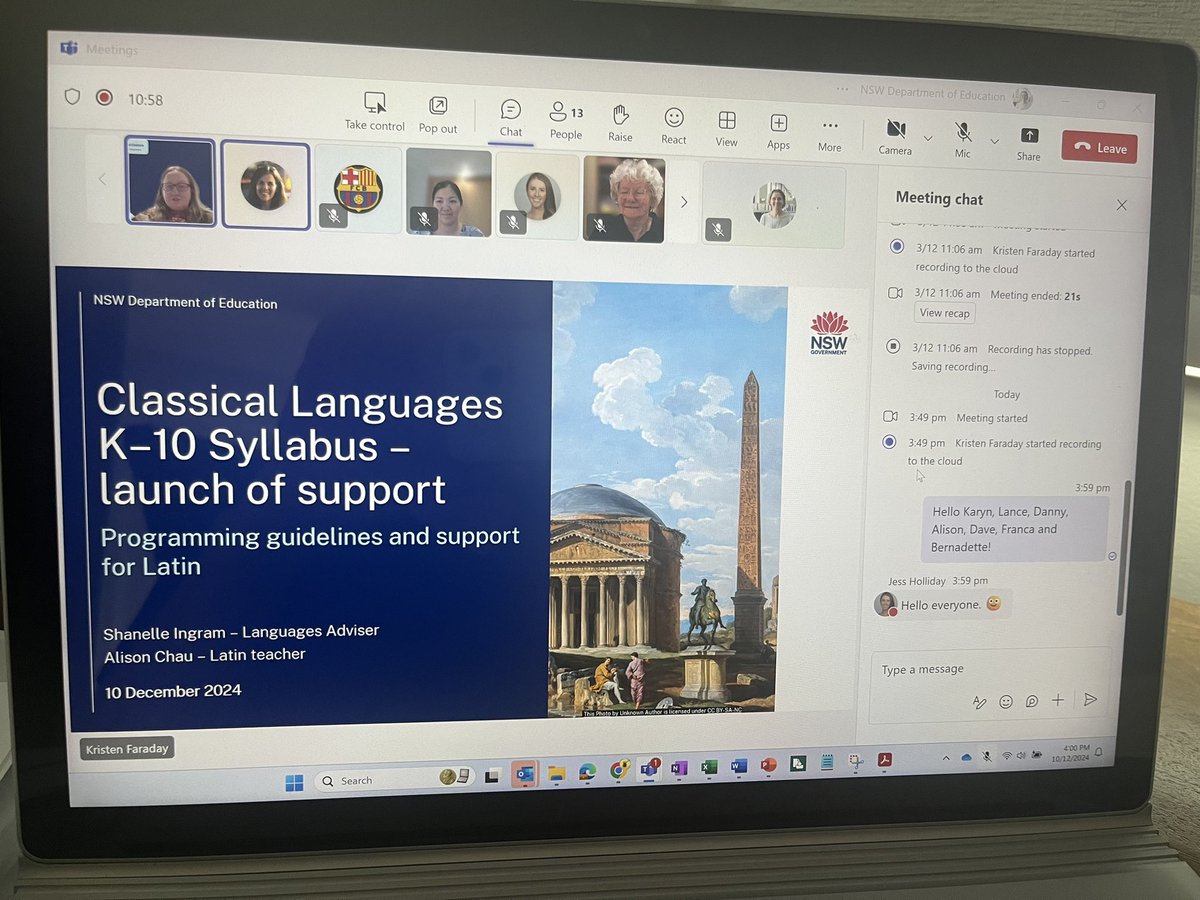Click the muted microphone tray icon
This screenshot has height=900, width=1200.
(x=987, y=757)
